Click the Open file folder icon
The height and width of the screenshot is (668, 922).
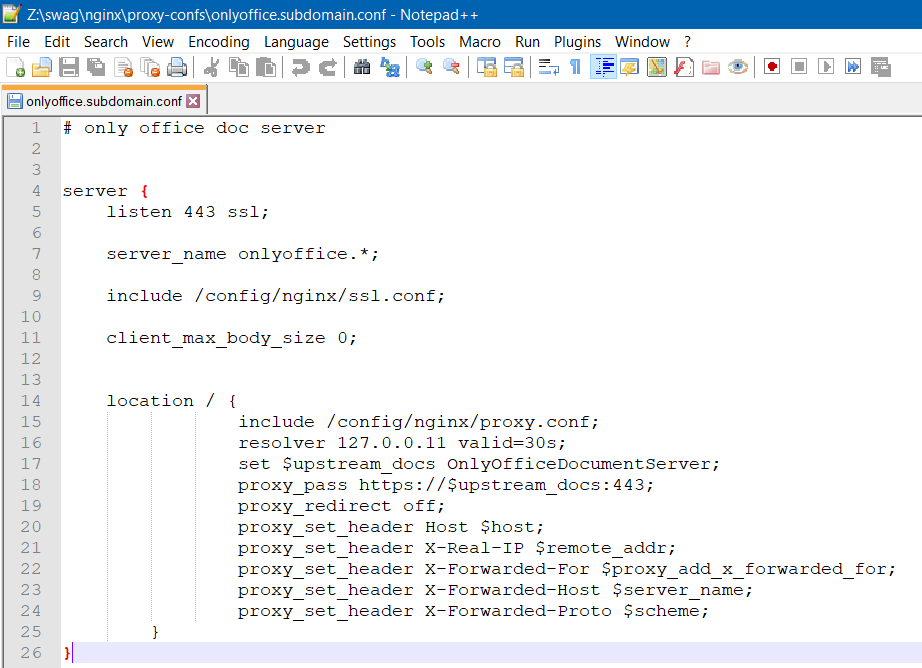[x=42, y=67]
